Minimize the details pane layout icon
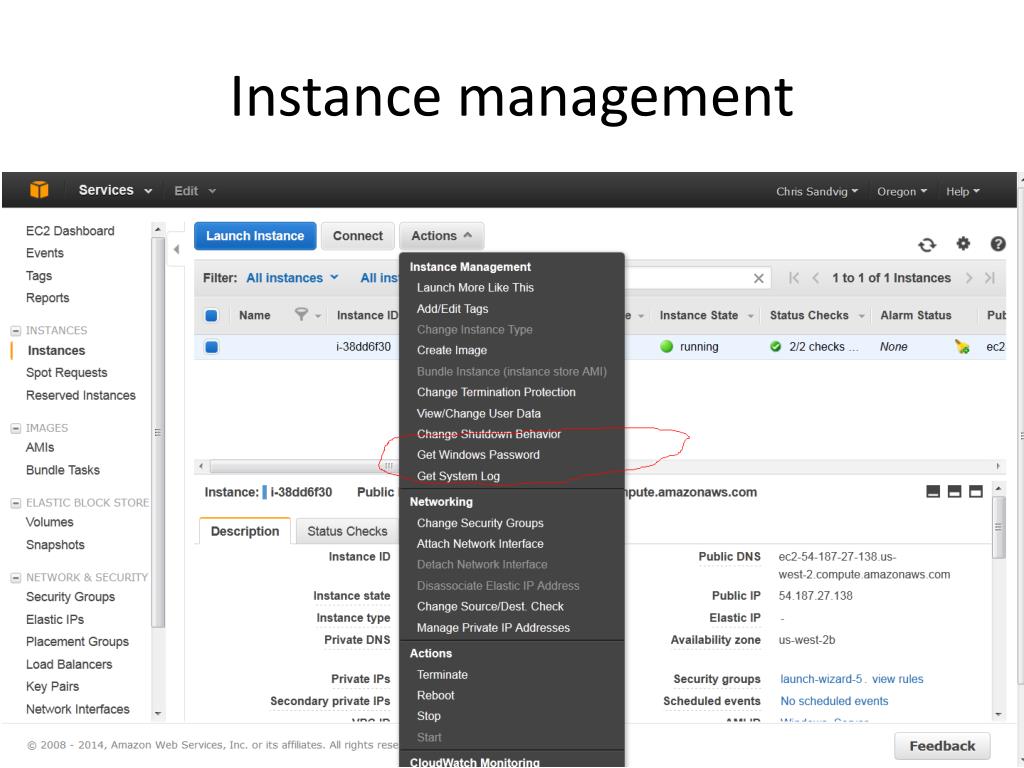1024x768 pixels. point(933,492)
